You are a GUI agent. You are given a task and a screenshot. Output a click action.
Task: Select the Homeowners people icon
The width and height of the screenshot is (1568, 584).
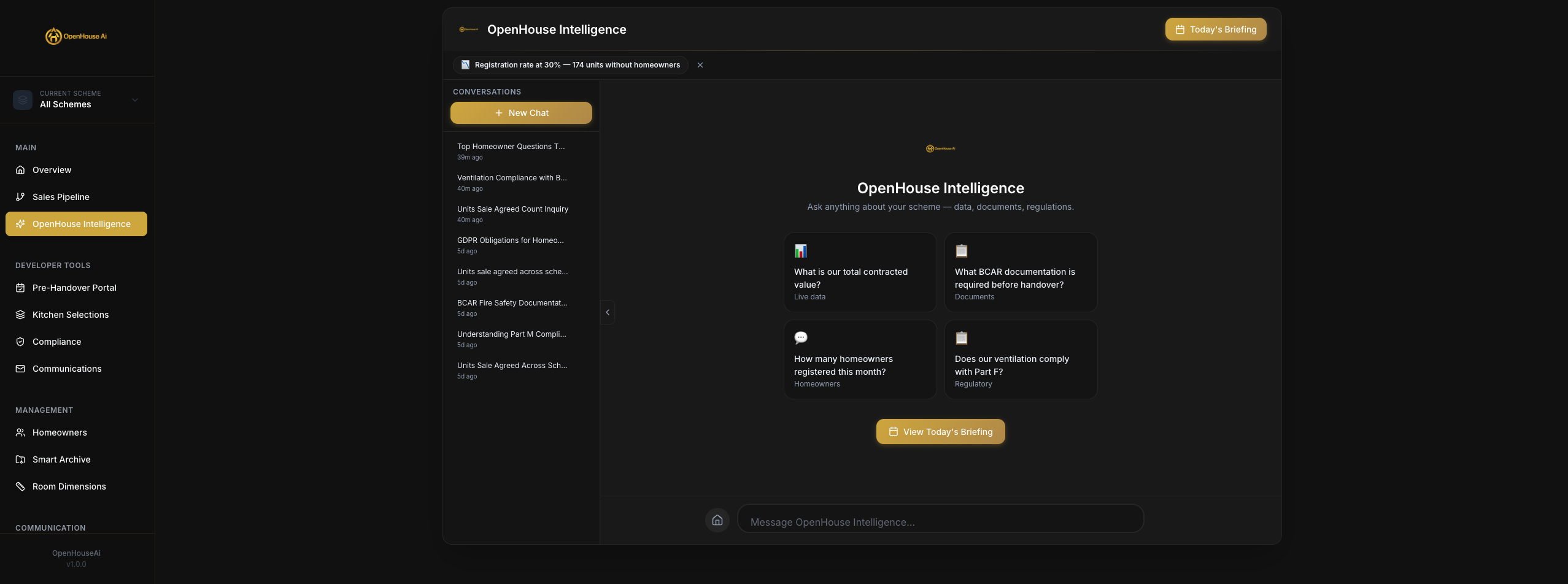[20, 432]
